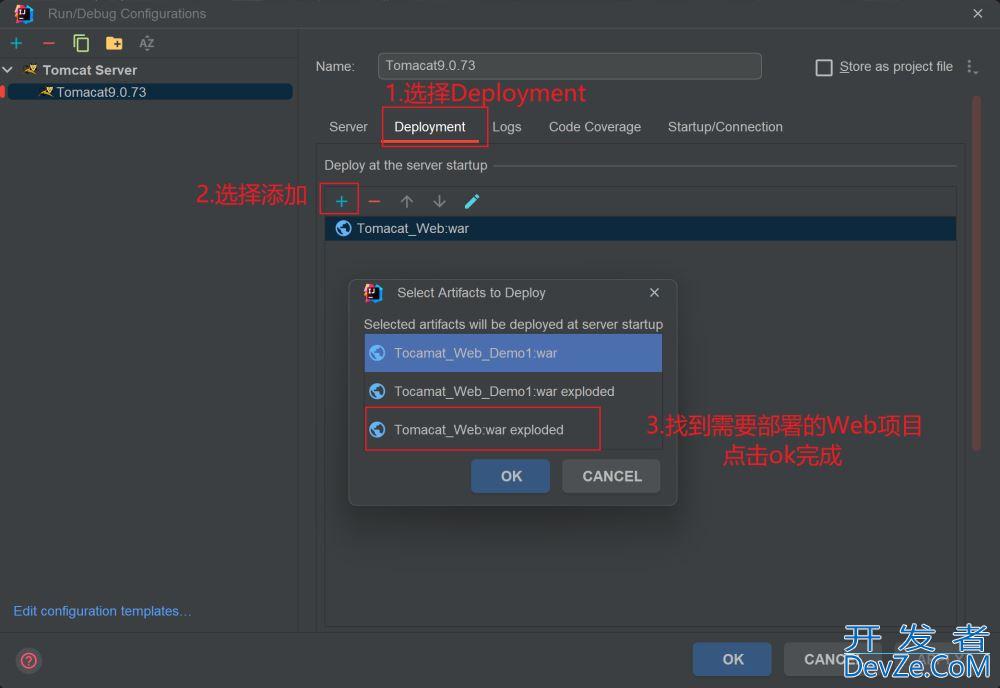Switch to the Deployment tab
Image resolution: width=1000 pixels, height=688 pixels.
[430, 127]
